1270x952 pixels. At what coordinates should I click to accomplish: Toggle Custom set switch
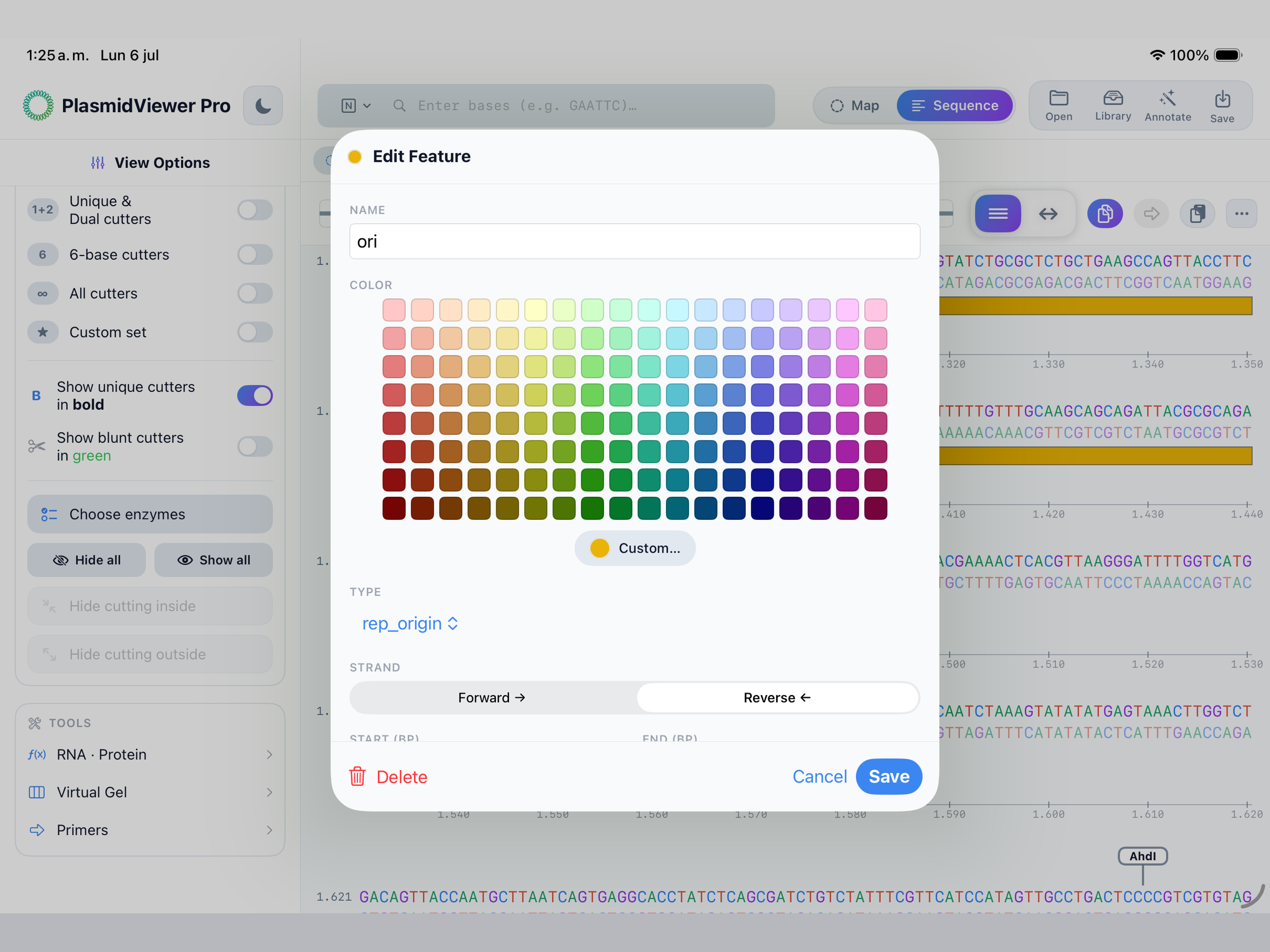pyautogui.click(x=255, y=332)
